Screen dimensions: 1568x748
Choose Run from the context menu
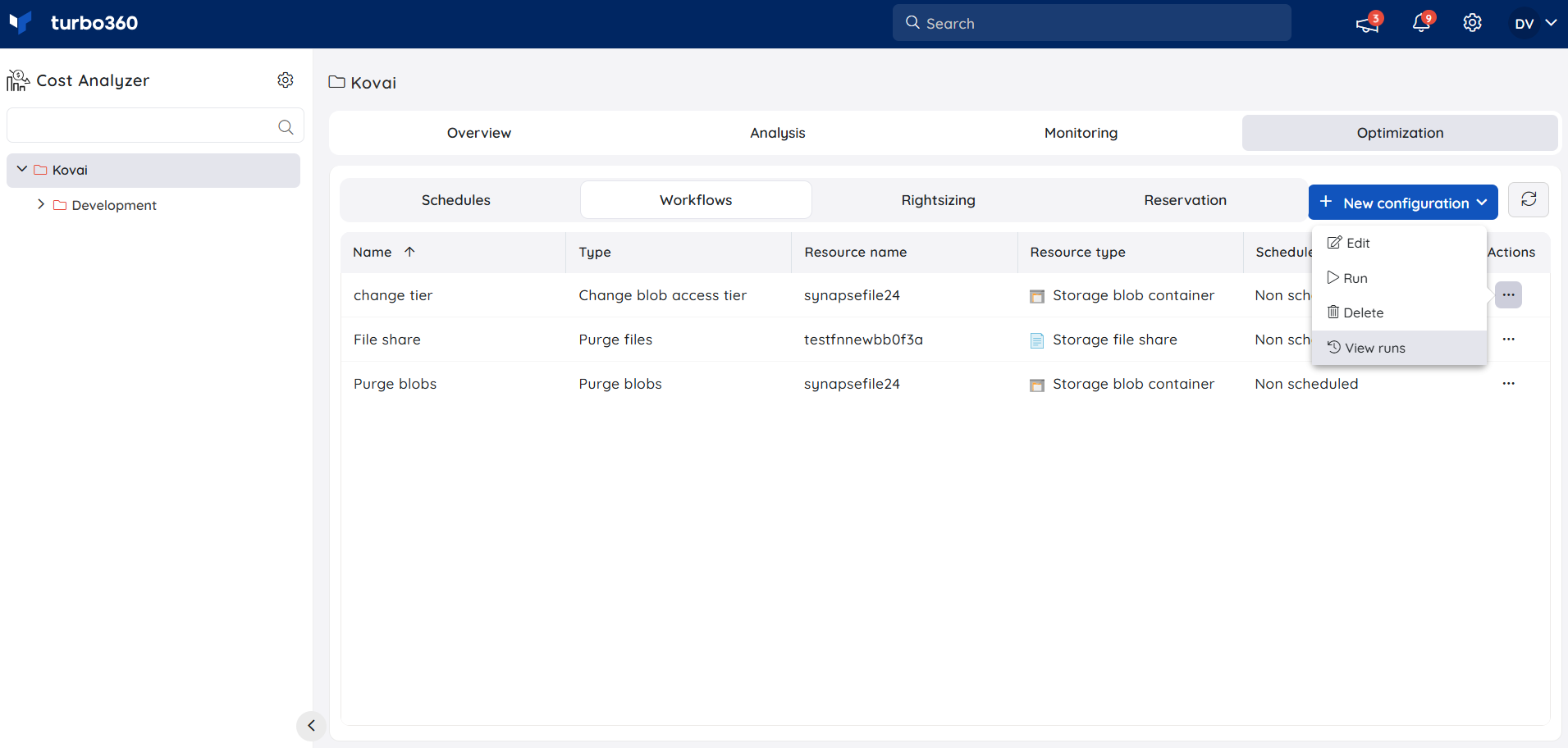coord(1399,278)
